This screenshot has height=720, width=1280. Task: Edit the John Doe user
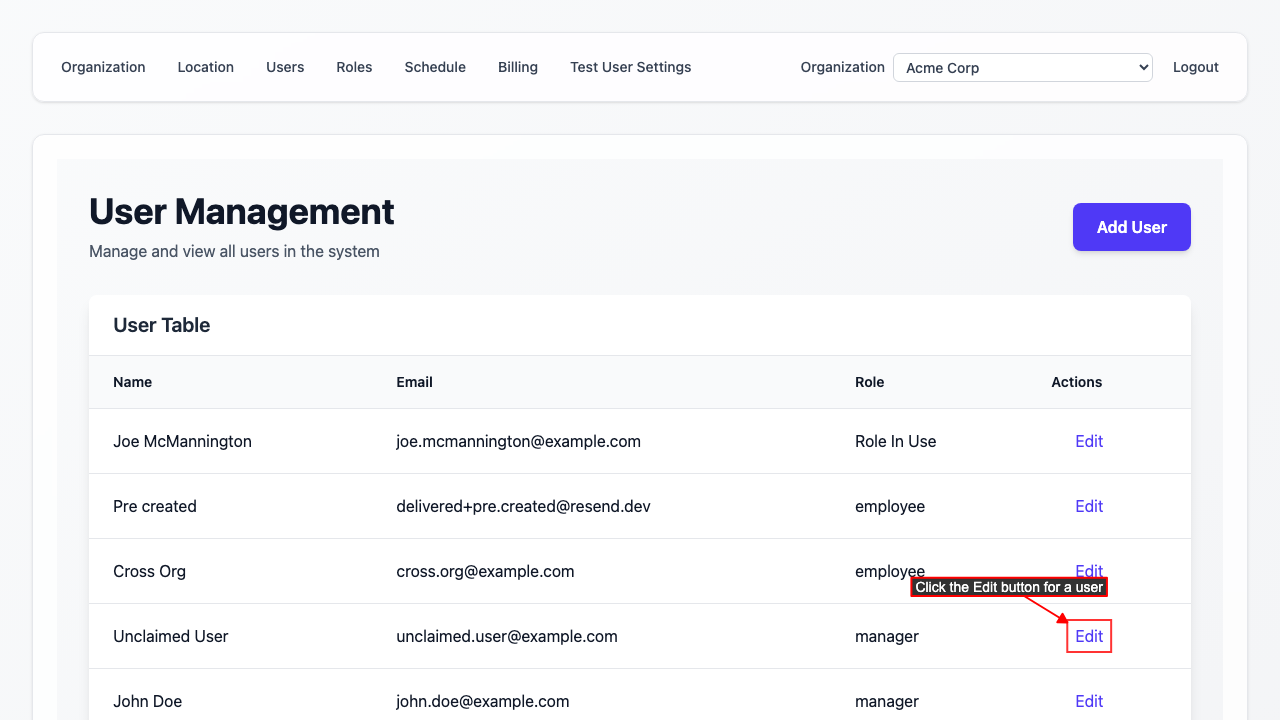1088,701
